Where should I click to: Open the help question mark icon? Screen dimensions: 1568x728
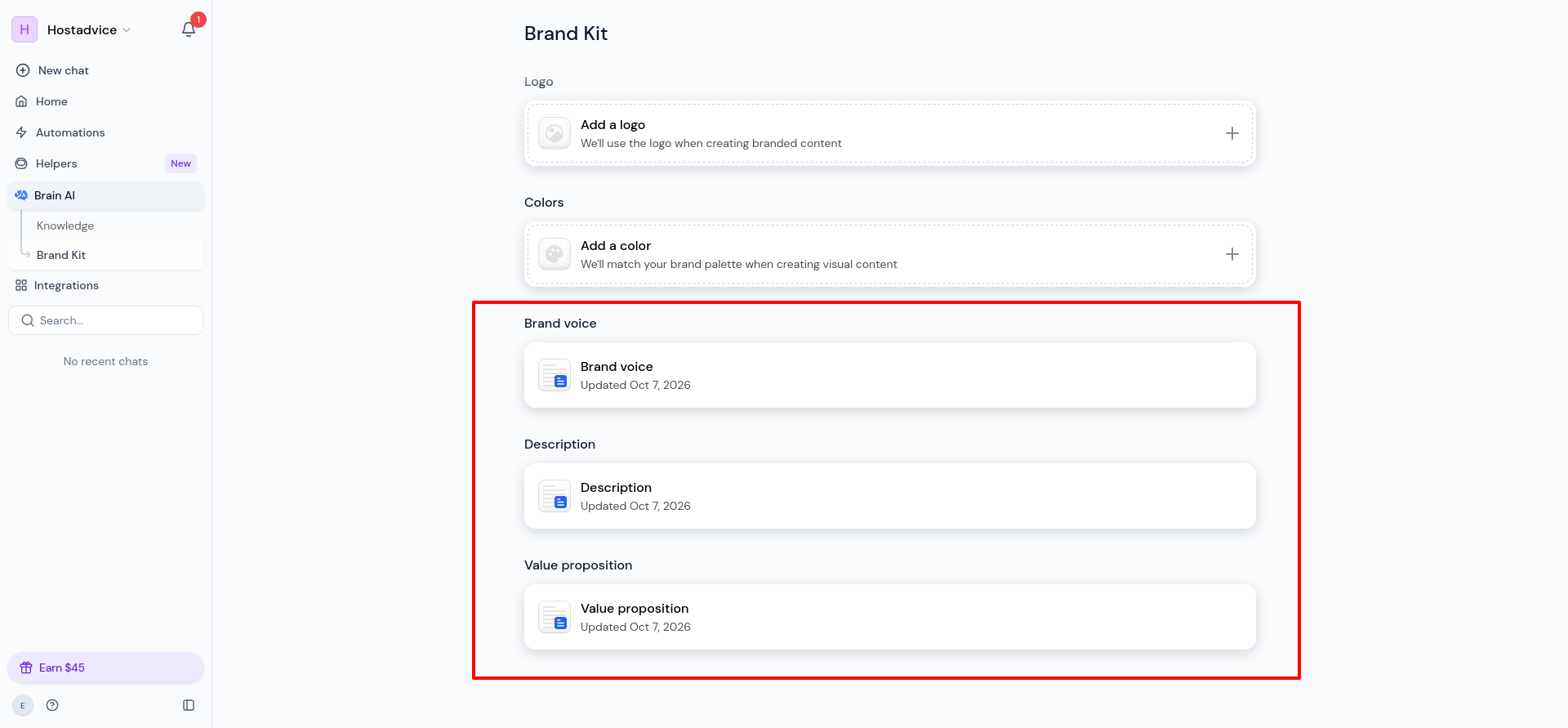[52, 705]
